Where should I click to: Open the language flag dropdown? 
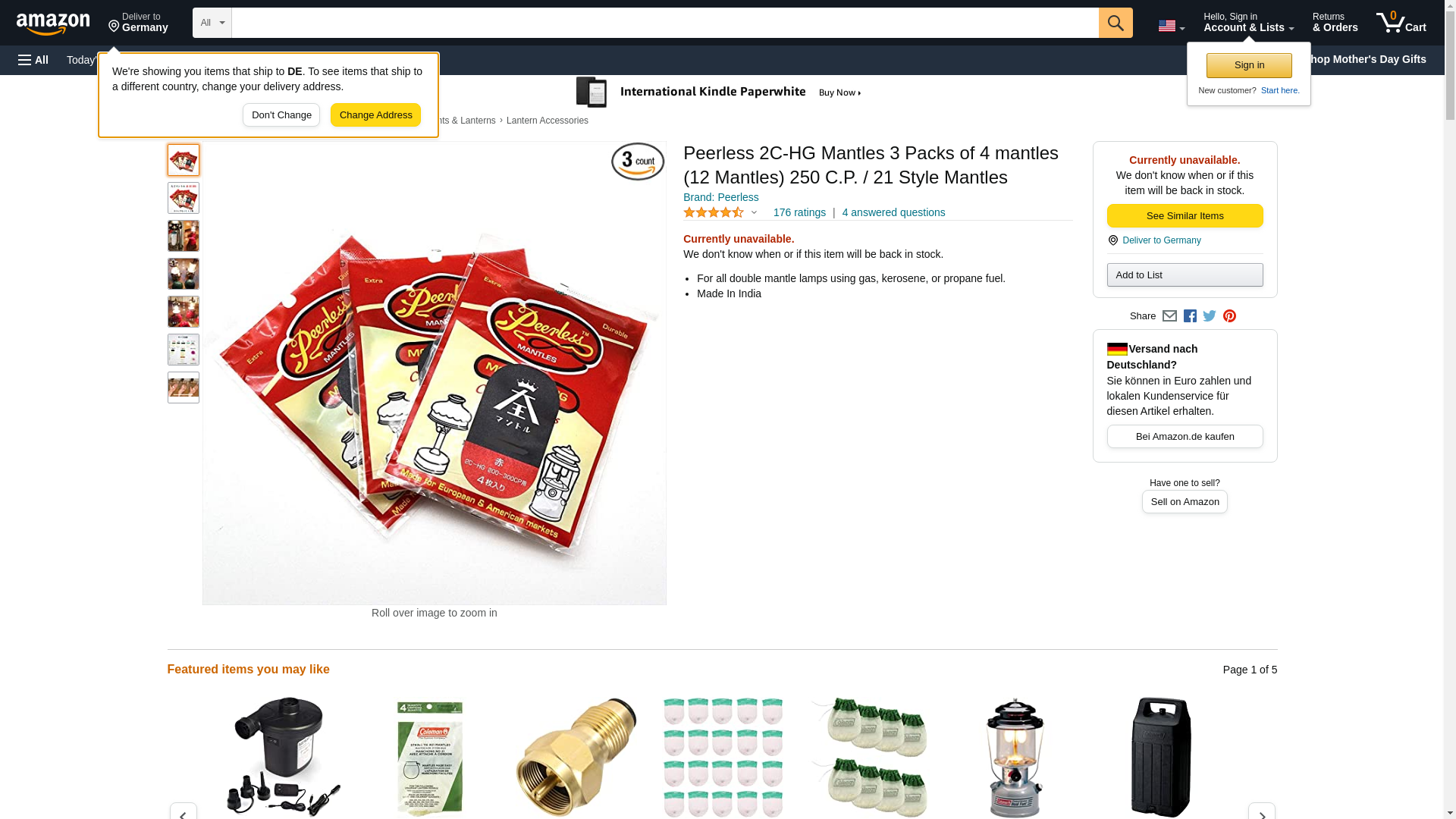(x=1171, y=26)
